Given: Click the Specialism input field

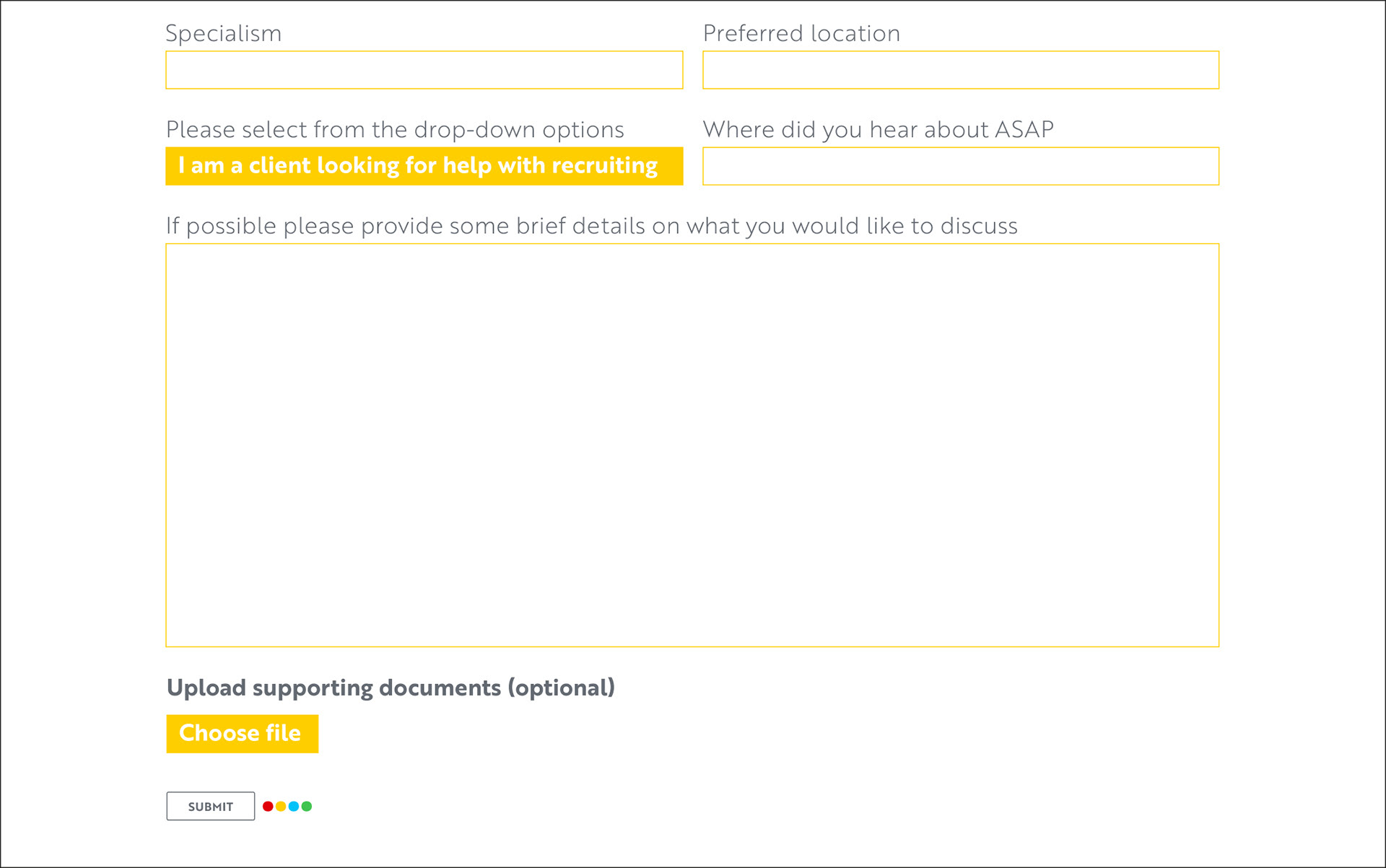Looking at the screenshot, I should pyautogui.click(x=424, y=70).
